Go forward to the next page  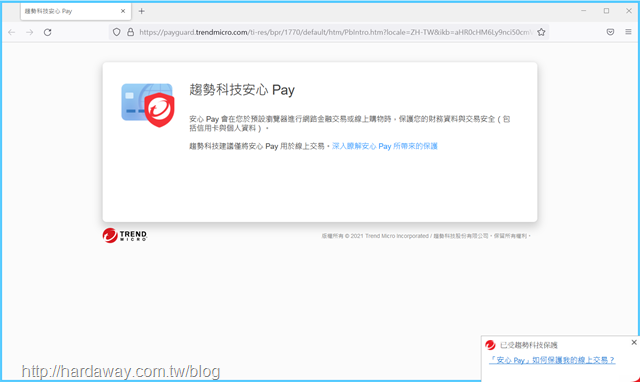click(x=29, y=32)
